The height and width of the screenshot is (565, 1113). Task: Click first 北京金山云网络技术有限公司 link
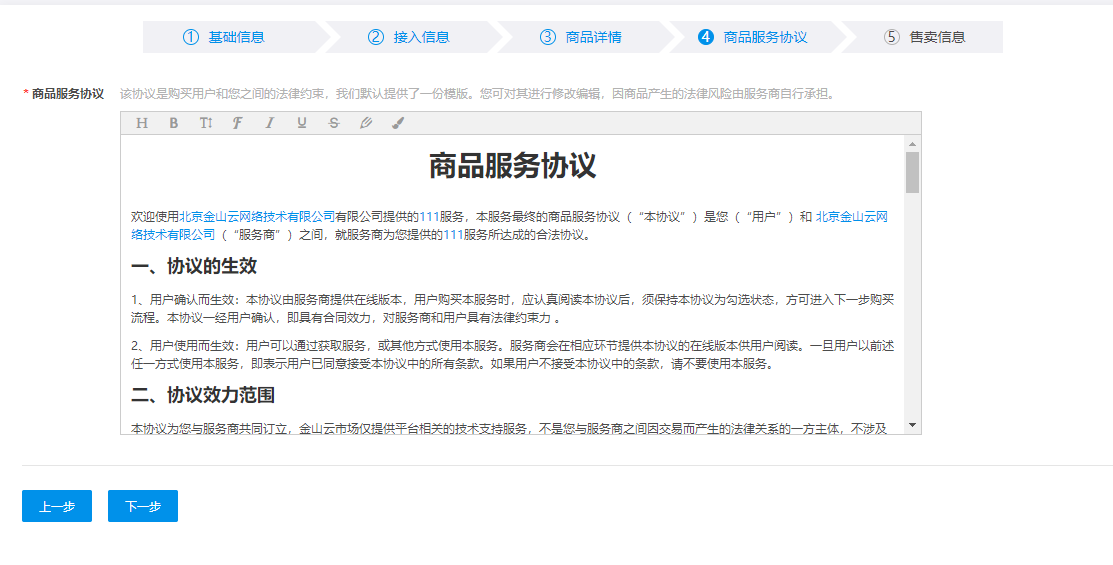tap(257, 216)
